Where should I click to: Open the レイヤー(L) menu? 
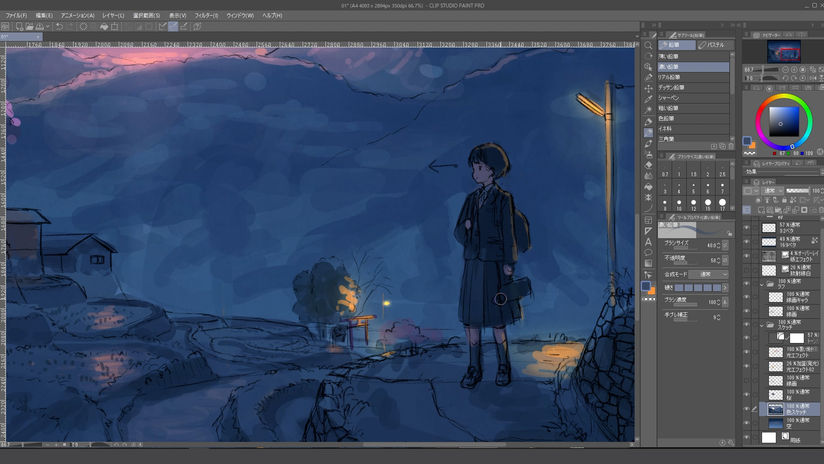[113, 16]
